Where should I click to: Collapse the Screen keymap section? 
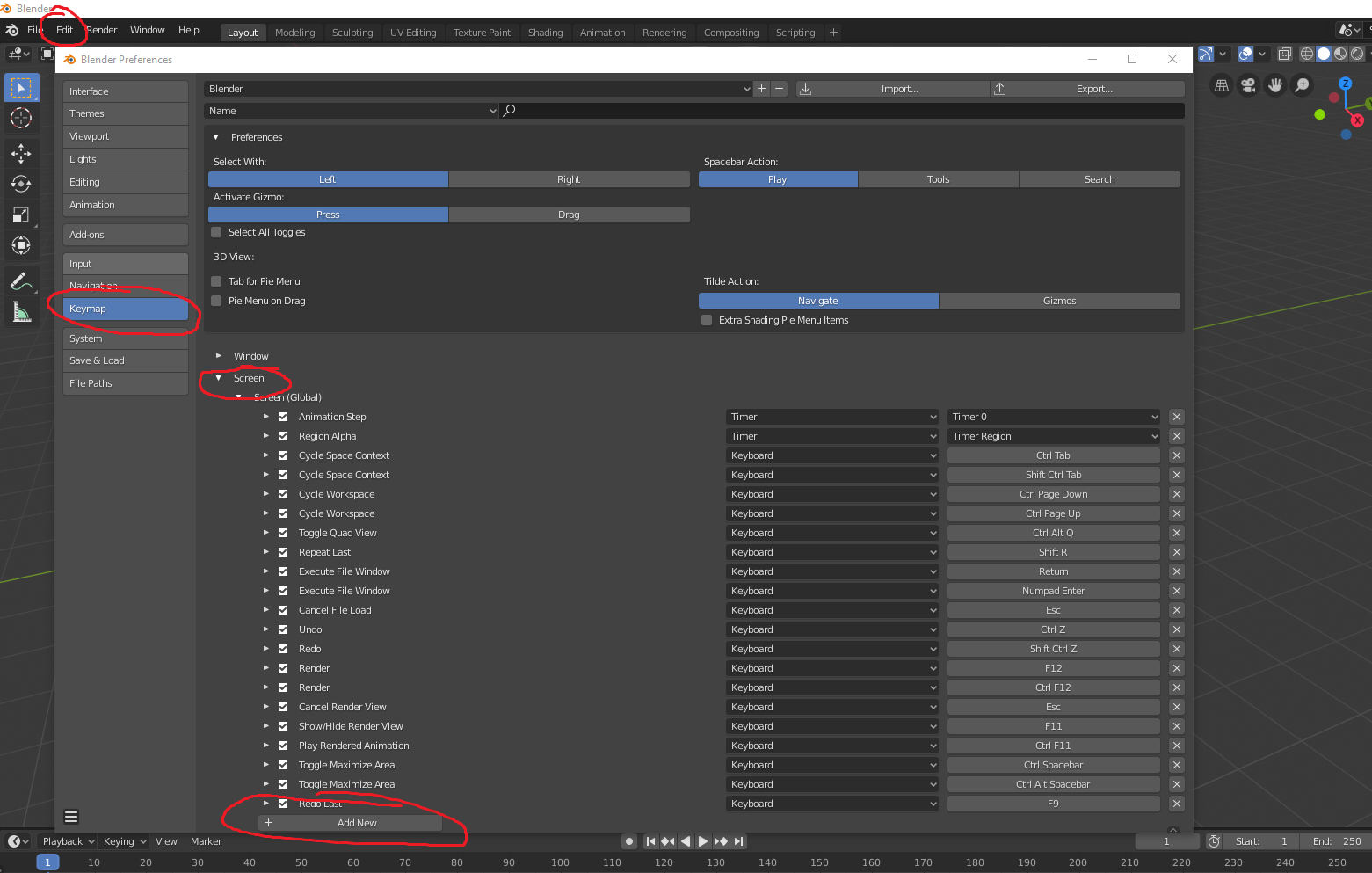(x=218, y=378)
